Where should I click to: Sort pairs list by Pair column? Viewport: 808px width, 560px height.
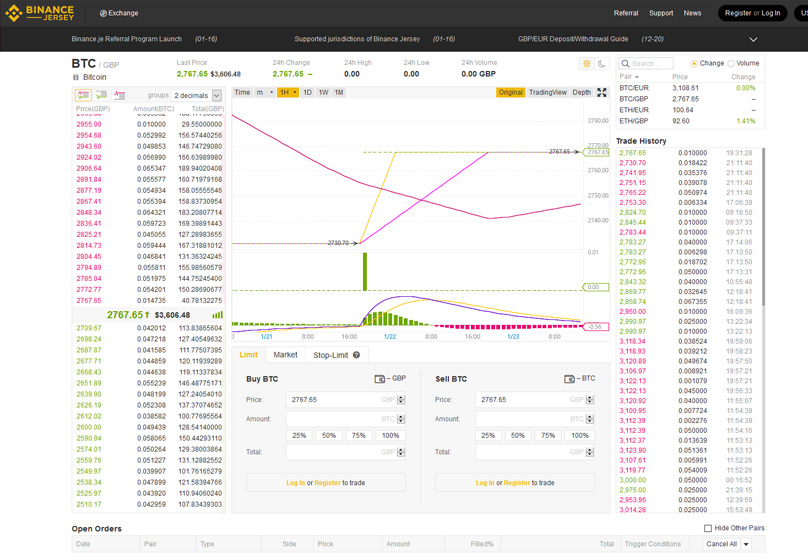[629, 77]
